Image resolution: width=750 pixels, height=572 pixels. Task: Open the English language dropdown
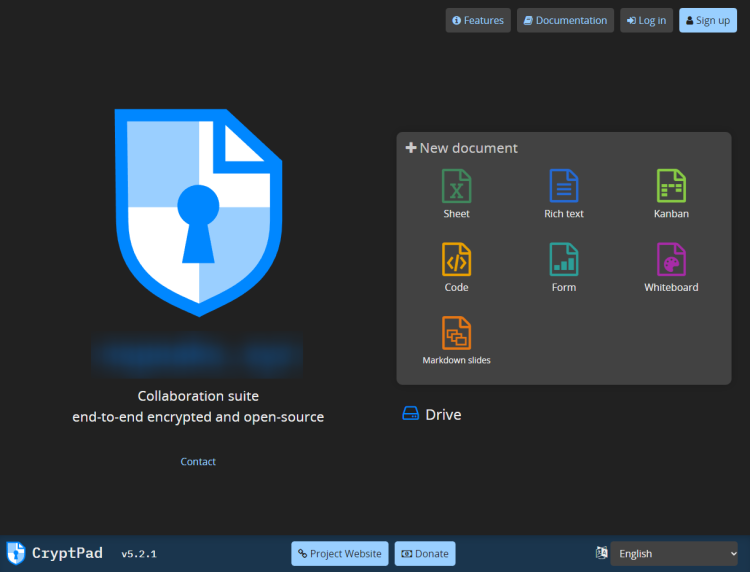click(674, 553)
